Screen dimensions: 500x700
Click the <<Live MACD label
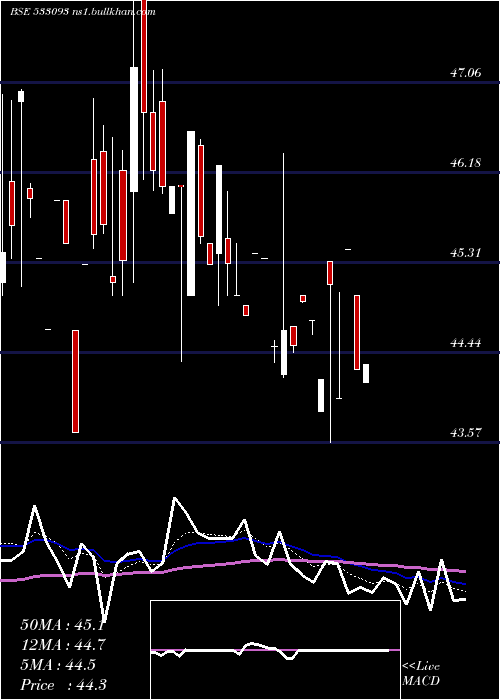point(421,673)
